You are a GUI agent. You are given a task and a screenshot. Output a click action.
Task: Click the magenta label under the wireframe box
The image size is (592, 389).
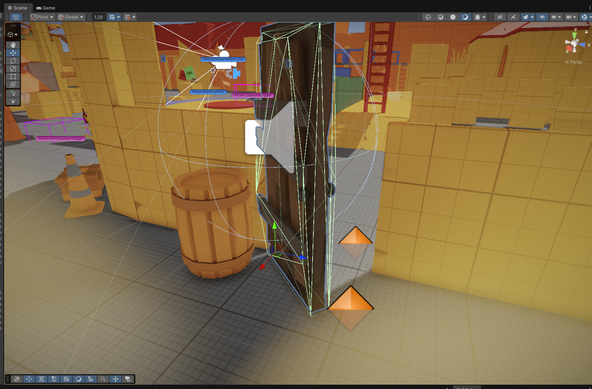(x=60, y=139)
